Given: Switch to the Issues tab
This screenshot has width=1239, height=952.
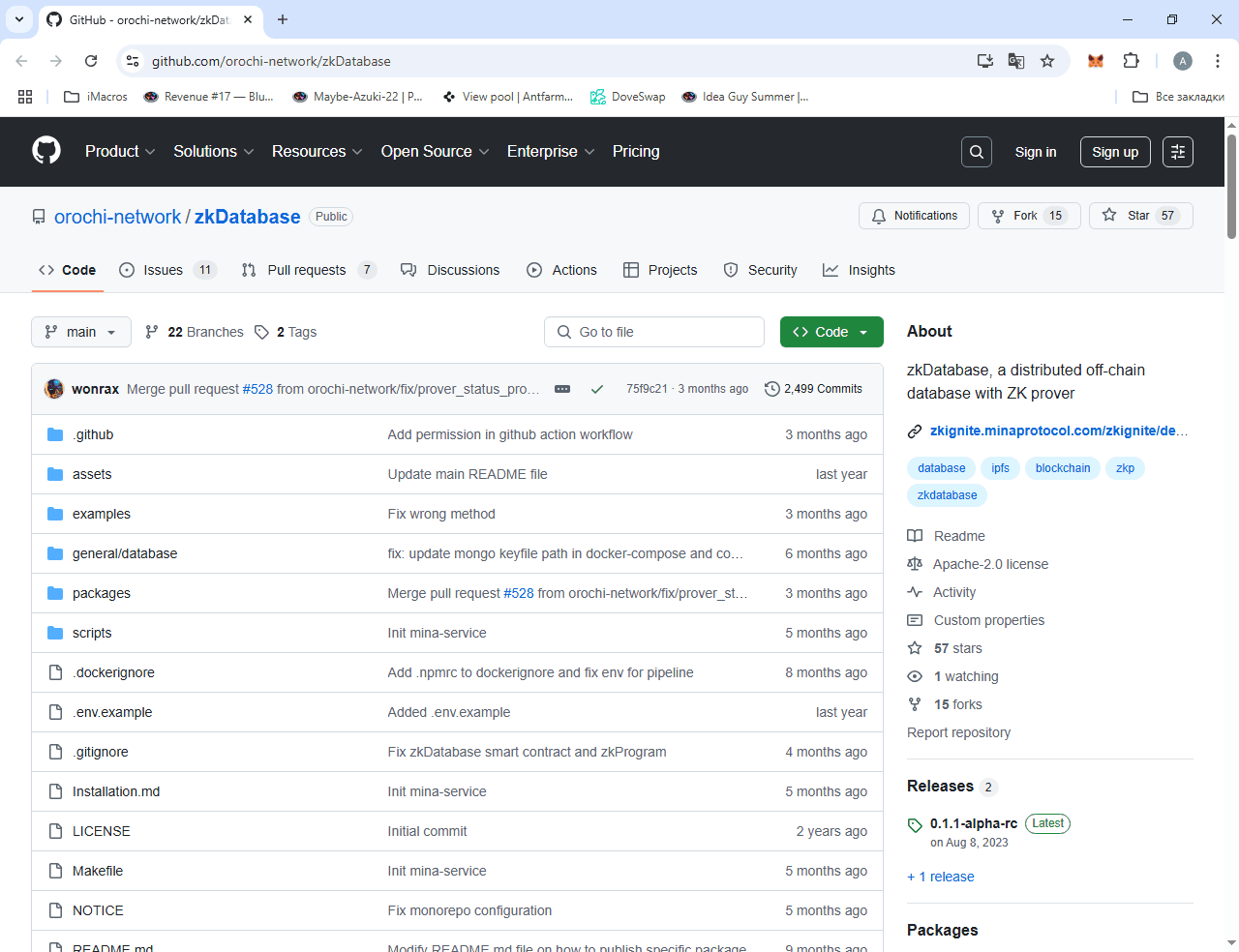Looking at the screenshot, I should tap(166, 270).
